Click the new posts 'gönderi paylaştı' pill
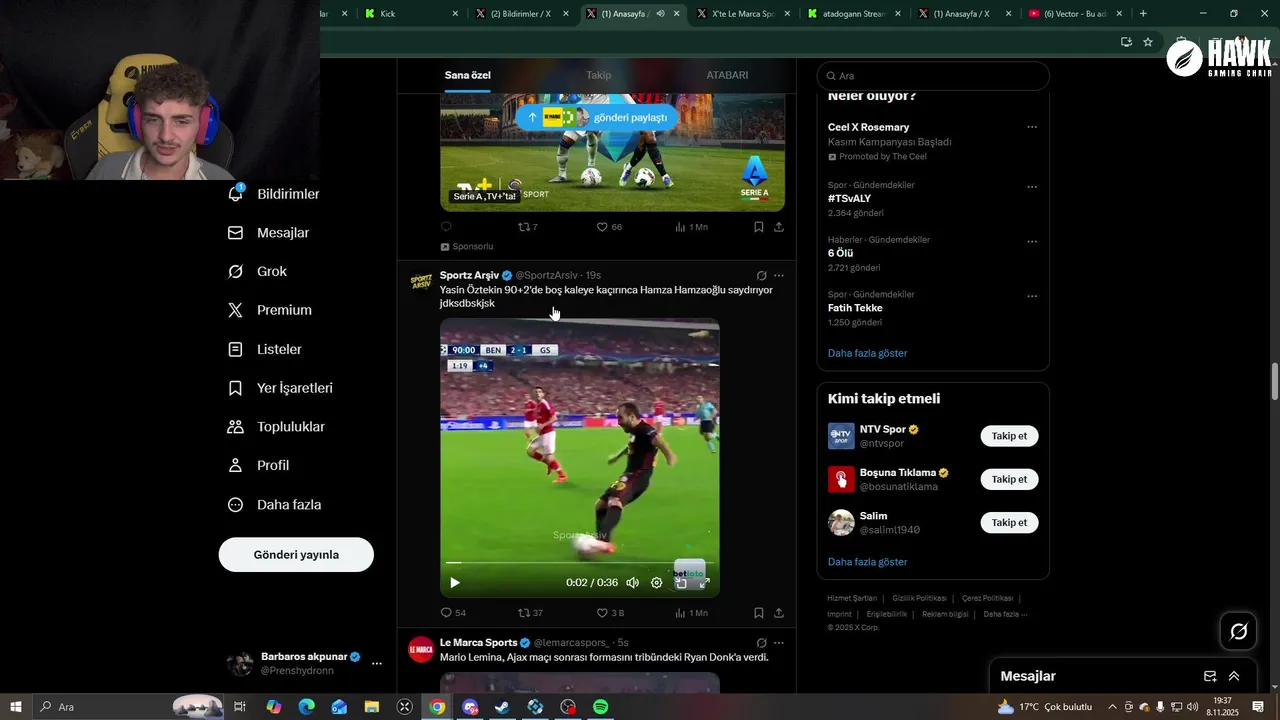 pos(597,117)
